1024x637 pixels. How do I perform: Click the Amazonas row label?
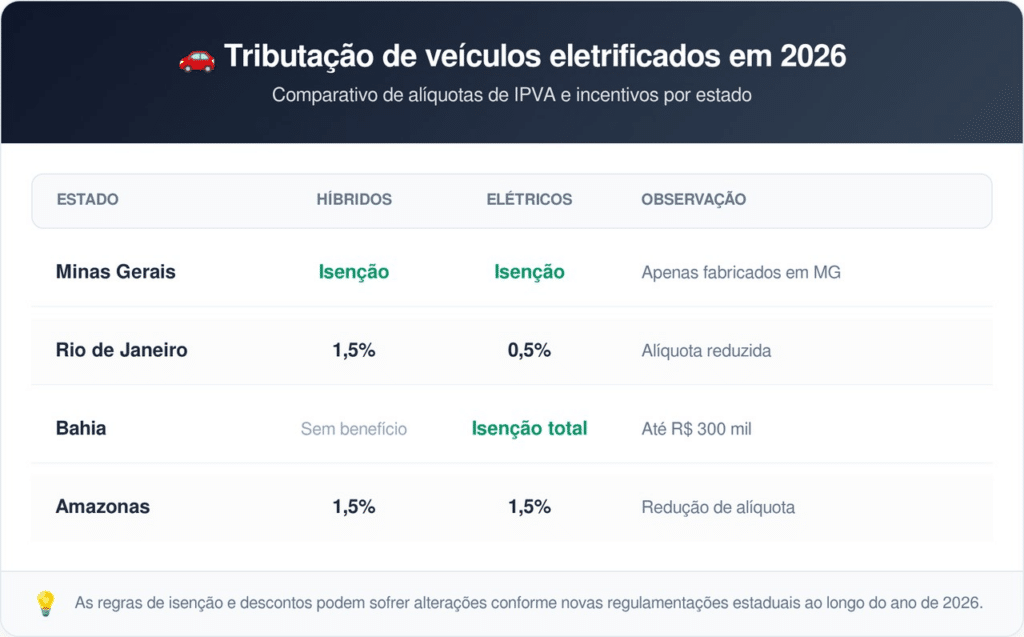pos(103,507)
